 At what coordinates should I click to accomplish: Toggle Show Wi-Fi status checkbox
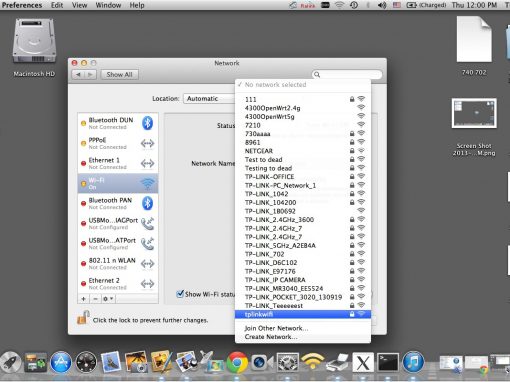180,294
